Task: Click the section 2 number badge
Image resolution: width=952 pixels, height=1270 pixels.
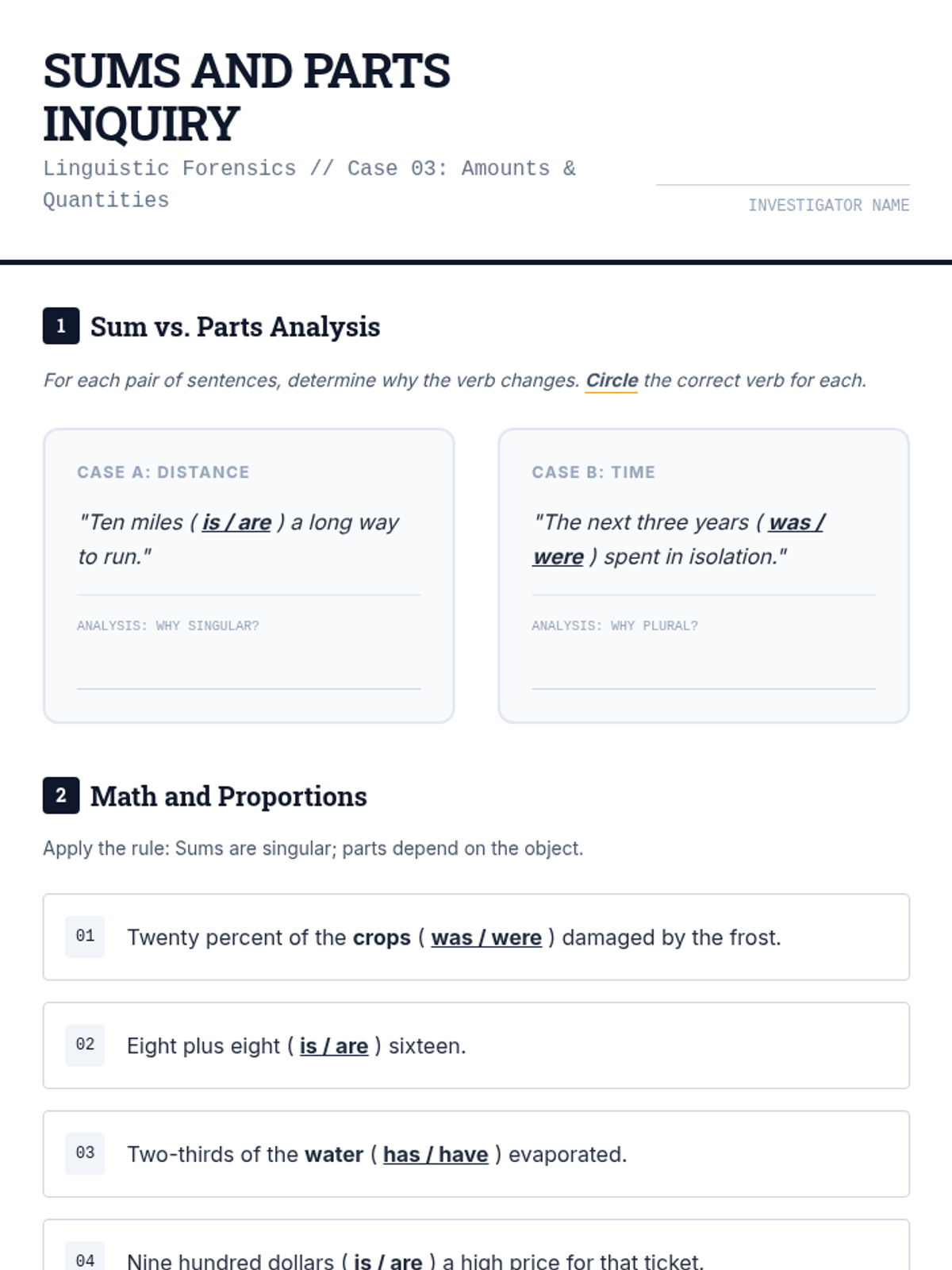Action: (61, 795)
